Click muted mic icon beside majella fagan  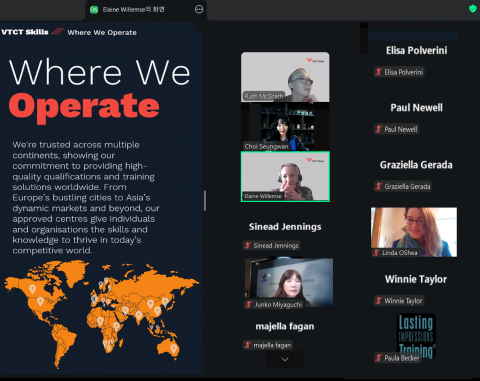click(x=248, y=345)
